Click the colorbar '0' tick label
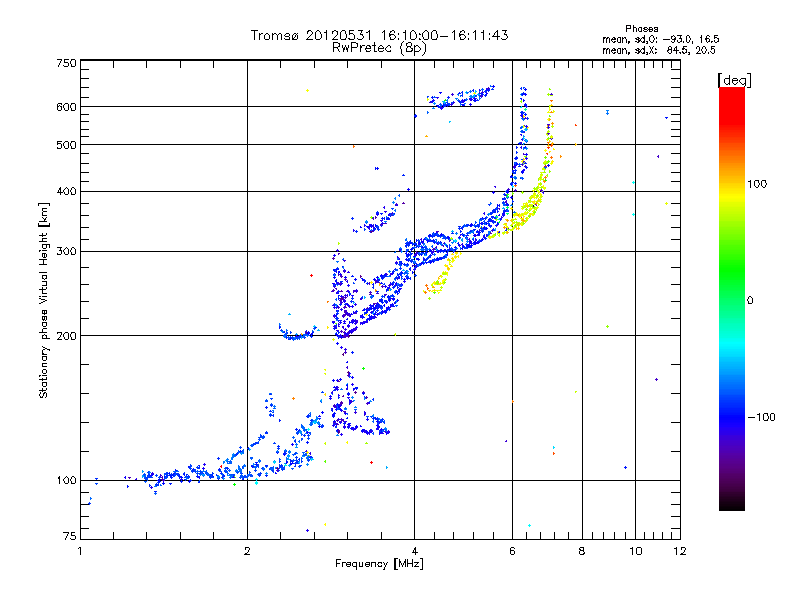The image size is (800, 600). coord(750,301)
